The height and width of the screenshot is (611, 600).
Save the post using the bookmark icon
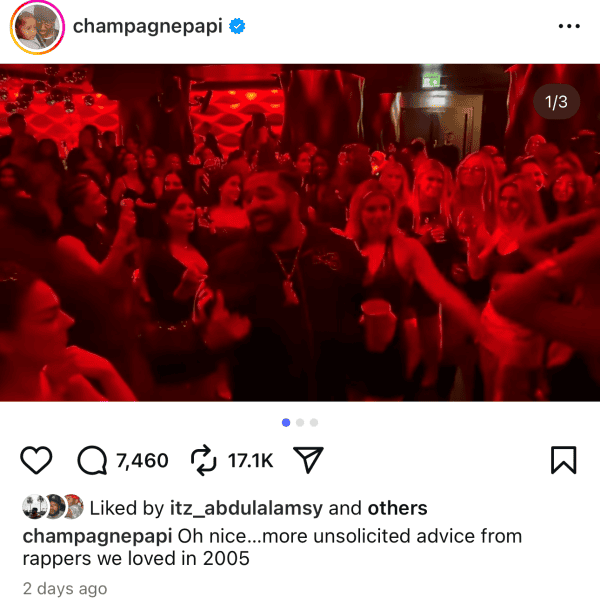point(563,460)
